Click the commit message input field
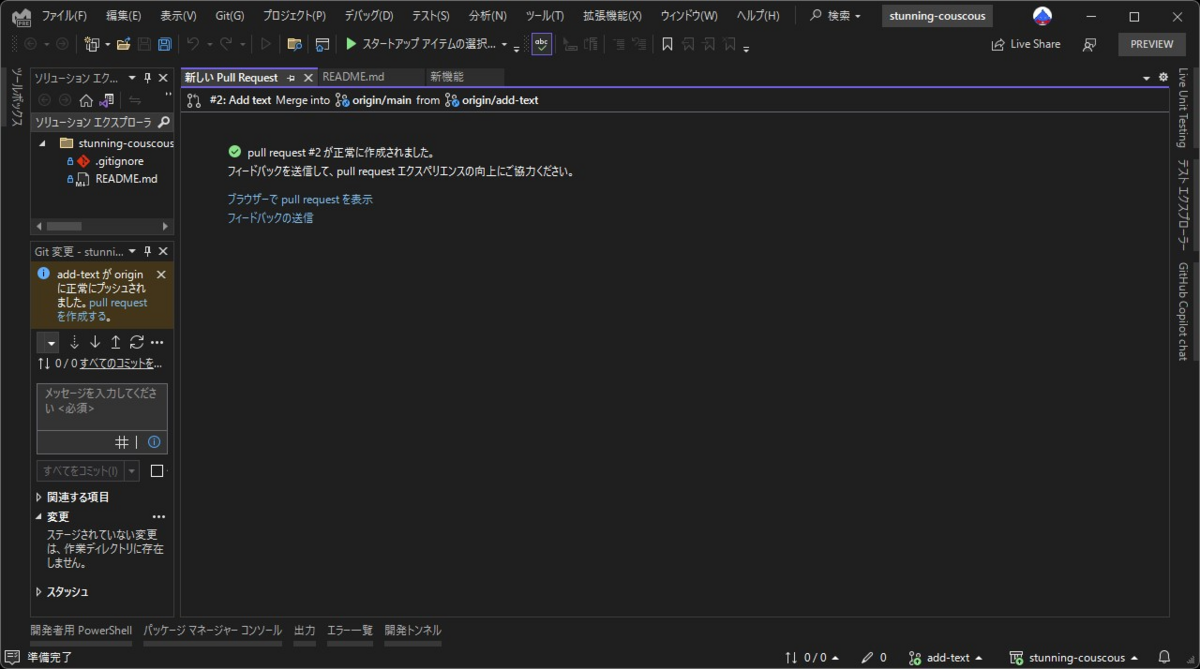Image resolution: width=1200 pixels, height=669 pixels. click(102, 407)
